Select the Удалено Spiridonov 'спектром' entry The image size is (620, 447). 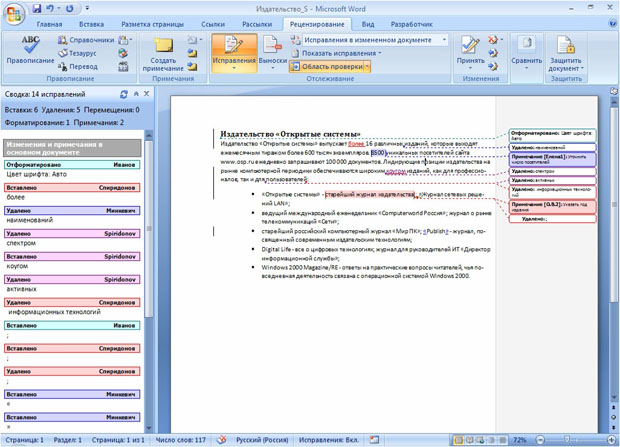pyautogui.click(x=72, y=233)
